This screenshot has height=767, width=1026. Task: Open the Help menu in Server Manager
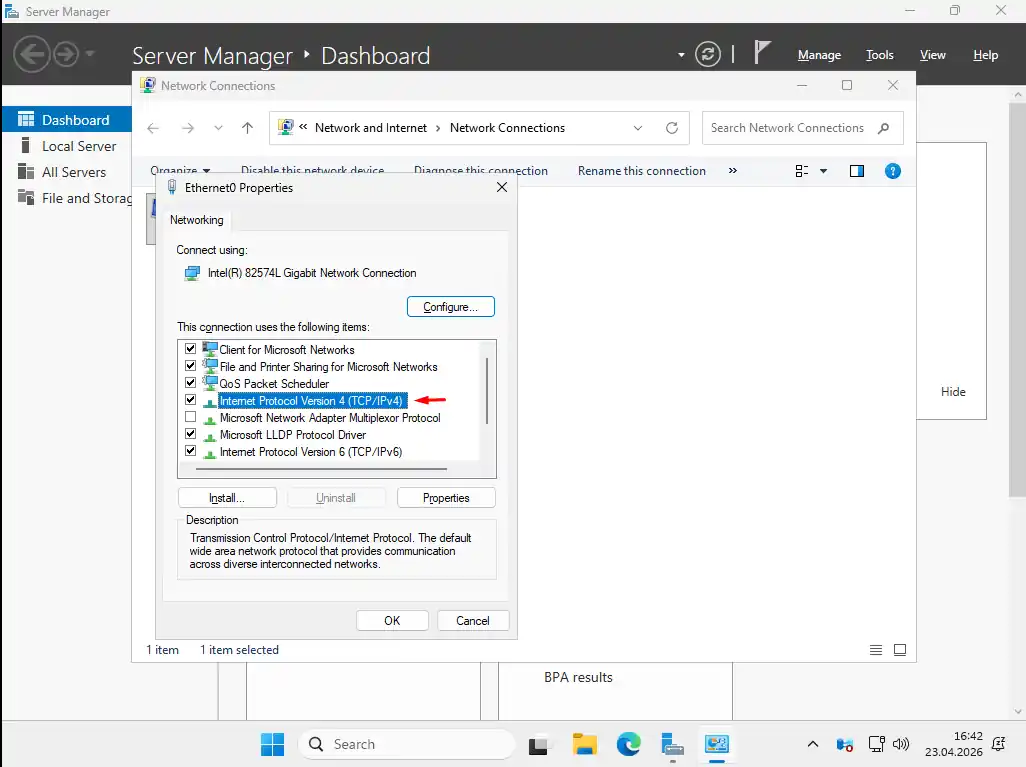pos(985,55)
